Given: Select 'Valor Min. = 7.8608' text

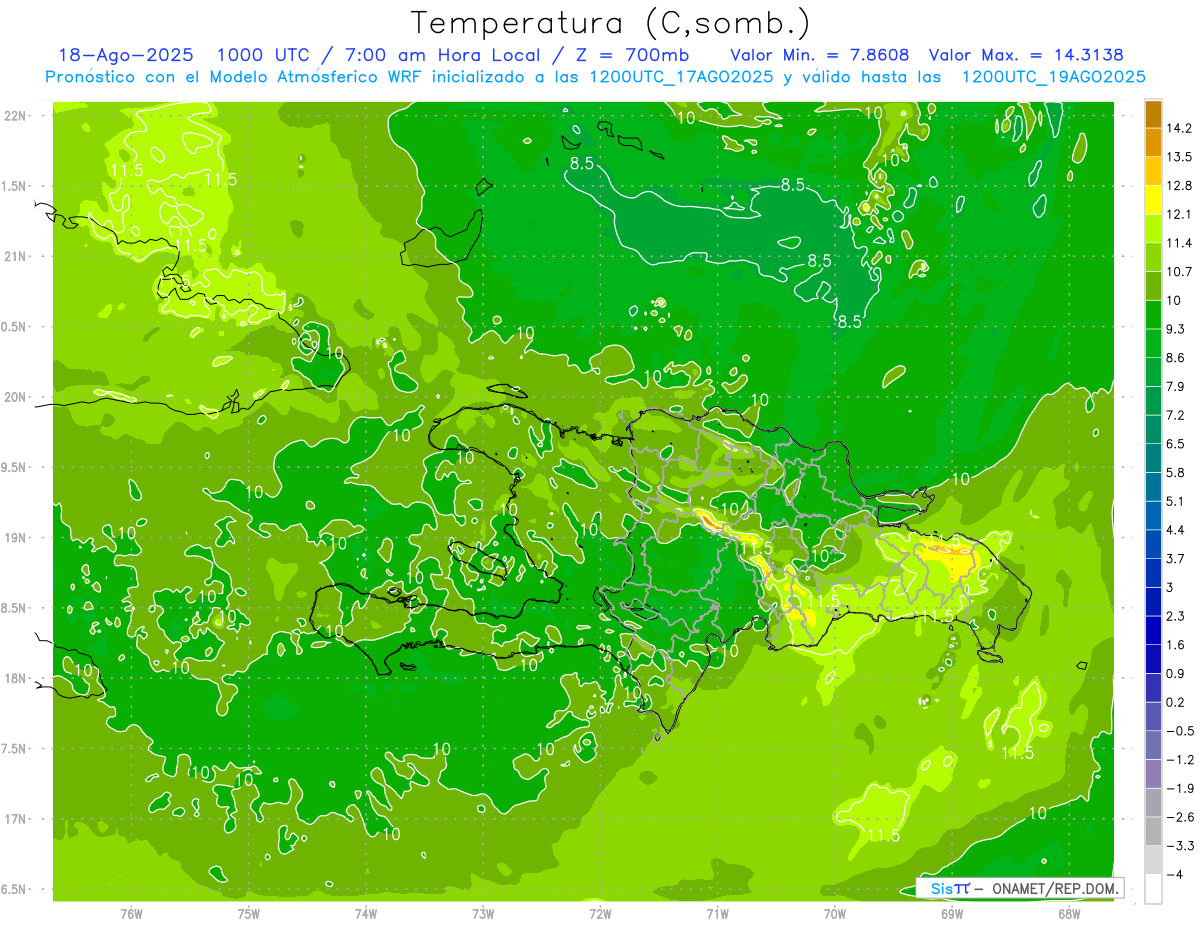Looking at the screenshot, I should 821,55.
